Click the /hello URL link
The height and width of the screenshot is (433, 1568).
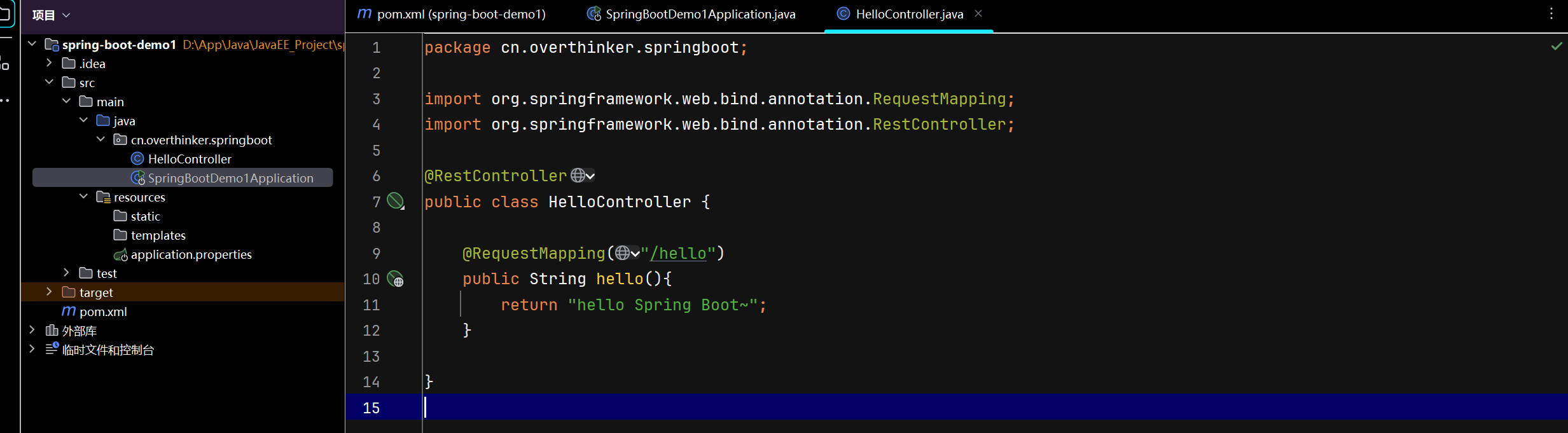click(678, 253)
